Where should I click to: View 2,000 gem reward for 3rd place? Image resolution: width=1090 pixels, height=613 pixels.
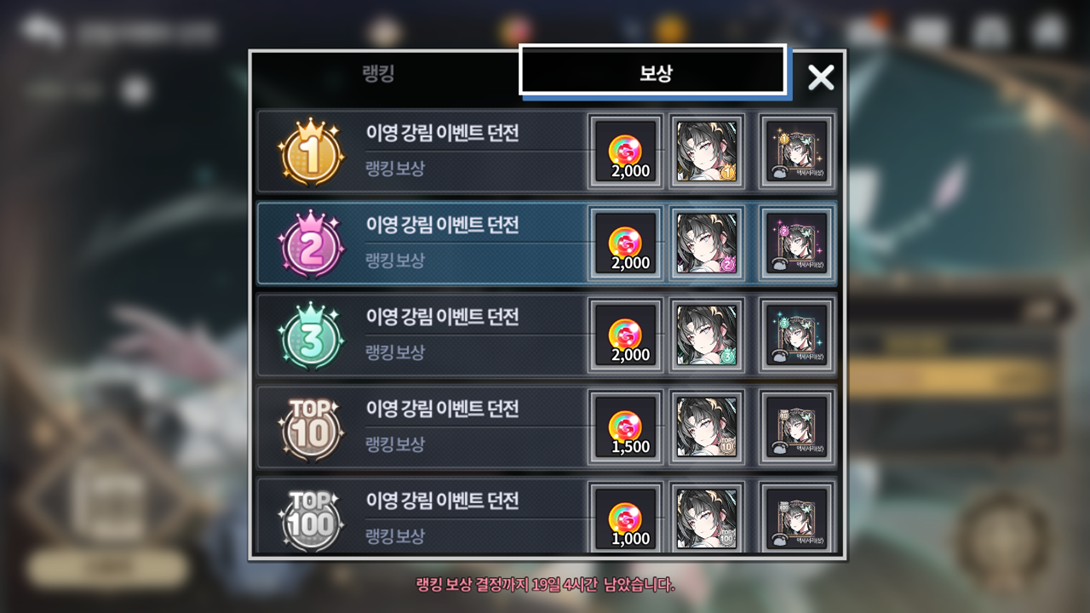pyautogui.click(x=626, y=335)
